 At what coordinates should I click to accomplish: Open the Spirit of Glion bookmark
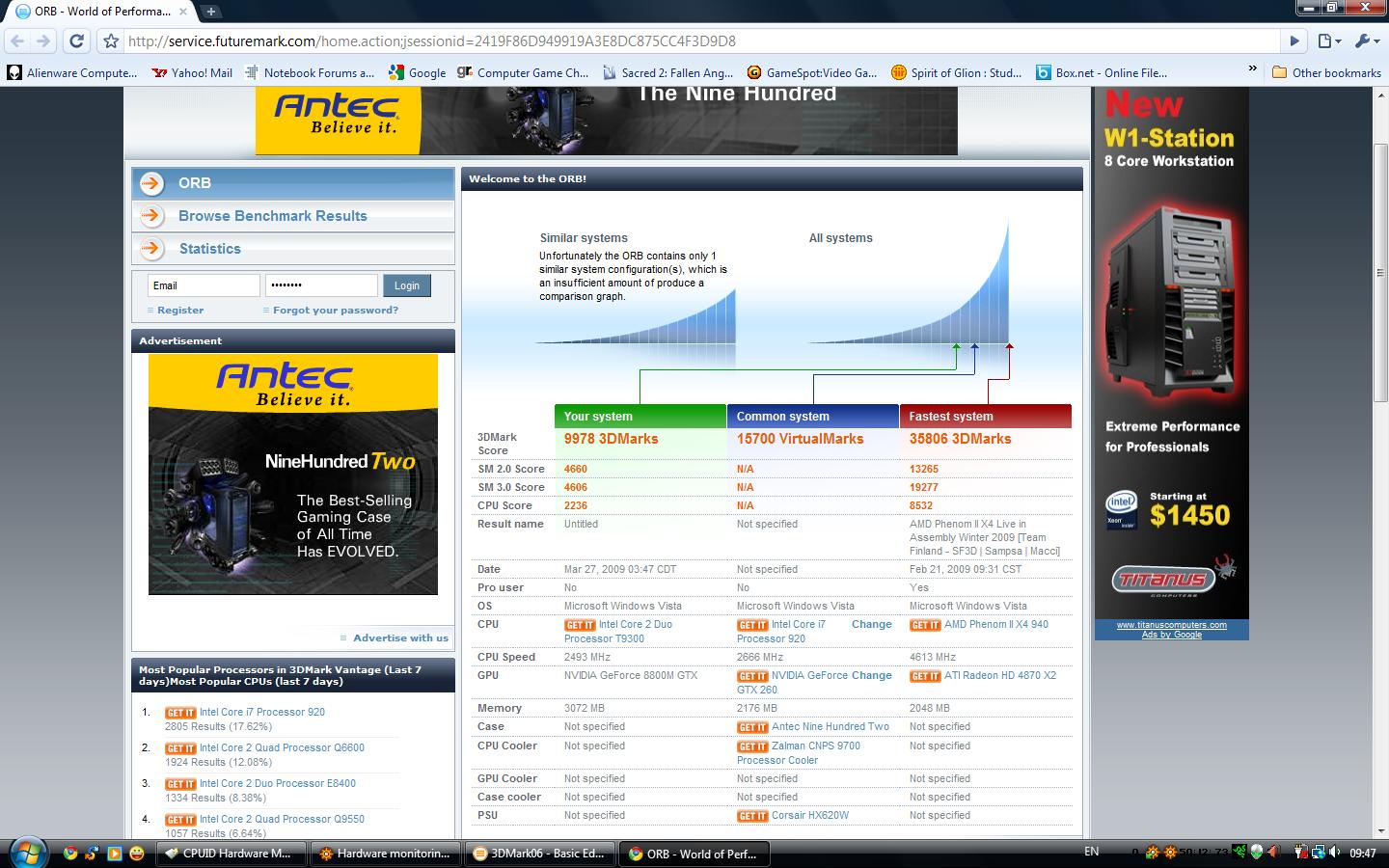tap(957, 72)
